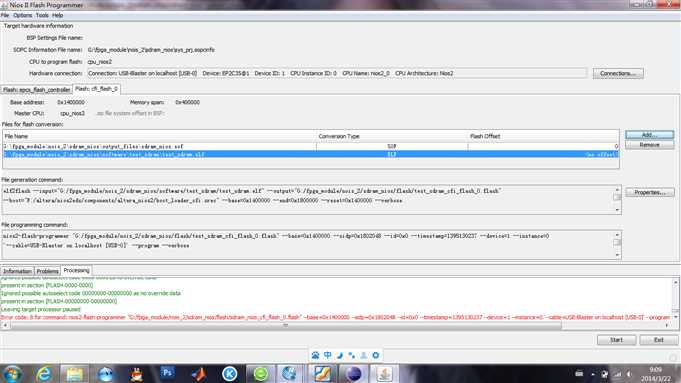
Task: Open the Problems tab
Action: (47, 271)
